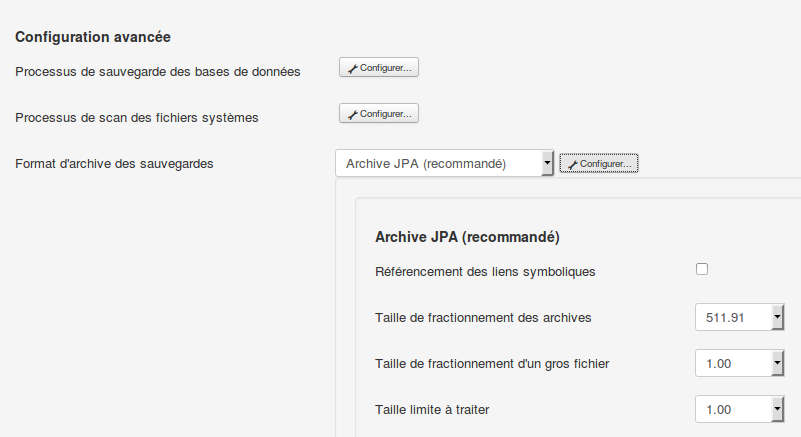Click Taille de fractionnement des archives label
Image resolution: width=801 pixels, height=437 pixels.
483,317
